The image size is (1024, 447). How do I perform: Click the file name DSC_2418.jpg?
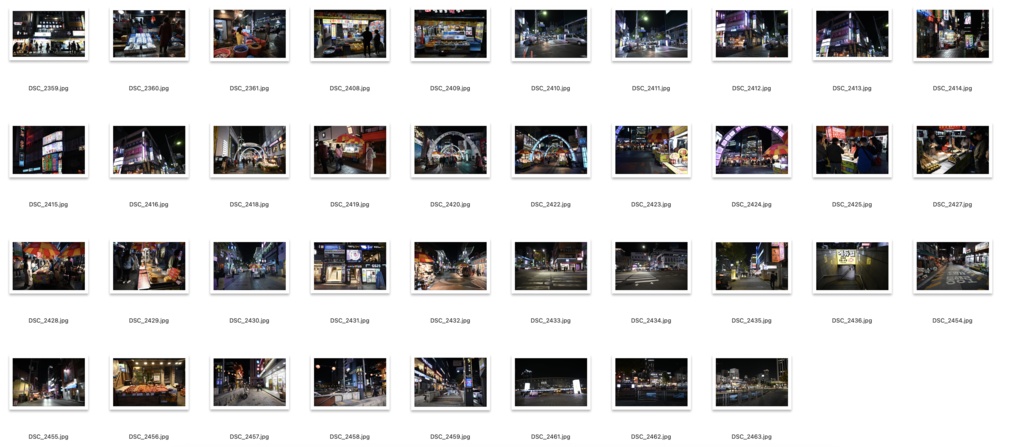tap(249, 205)
